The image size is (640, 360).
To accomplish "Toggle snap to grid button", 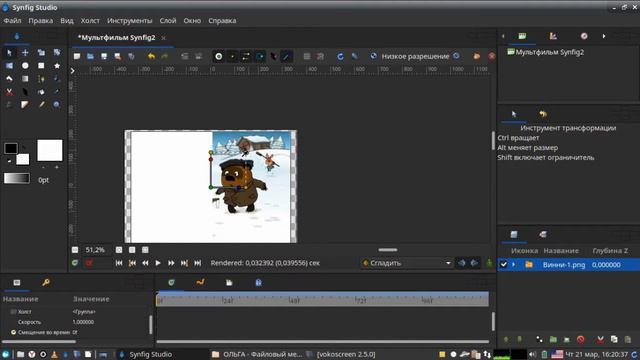I will pyautogui.click(x=320, y=56).
